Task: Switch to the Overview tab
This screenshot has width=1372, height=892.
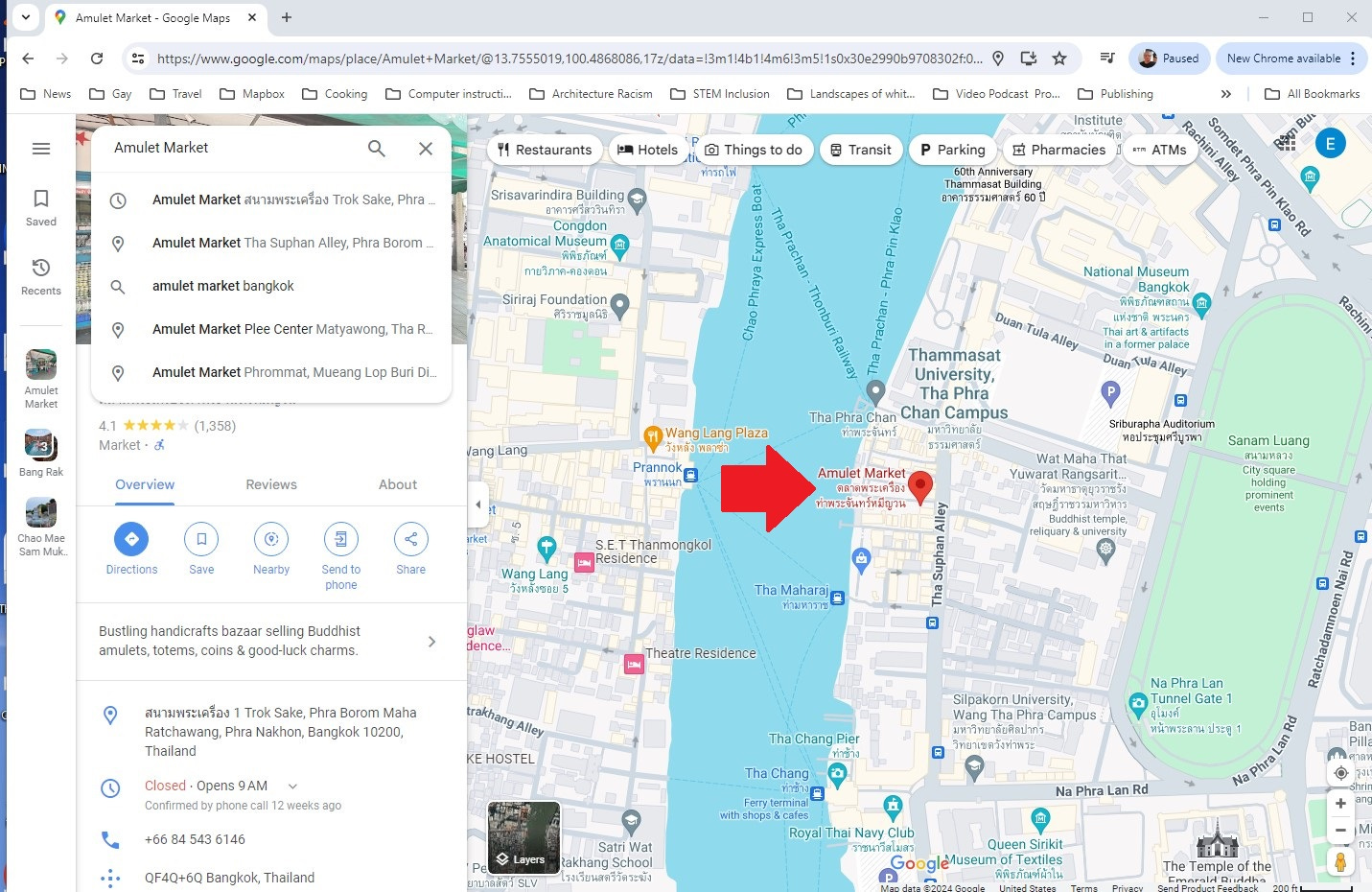Action: (x=145, y=484)
